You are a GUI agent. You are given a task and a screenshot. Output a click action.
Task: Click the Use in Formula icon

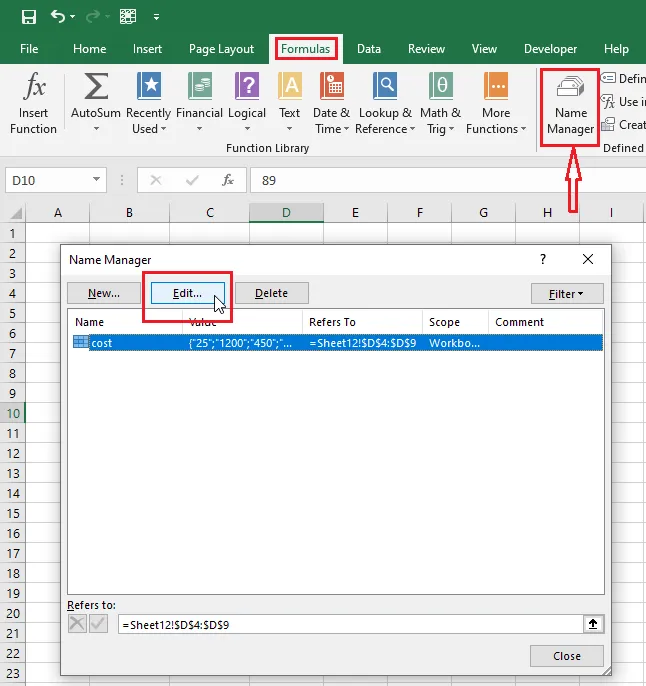[x=608, y=102]
